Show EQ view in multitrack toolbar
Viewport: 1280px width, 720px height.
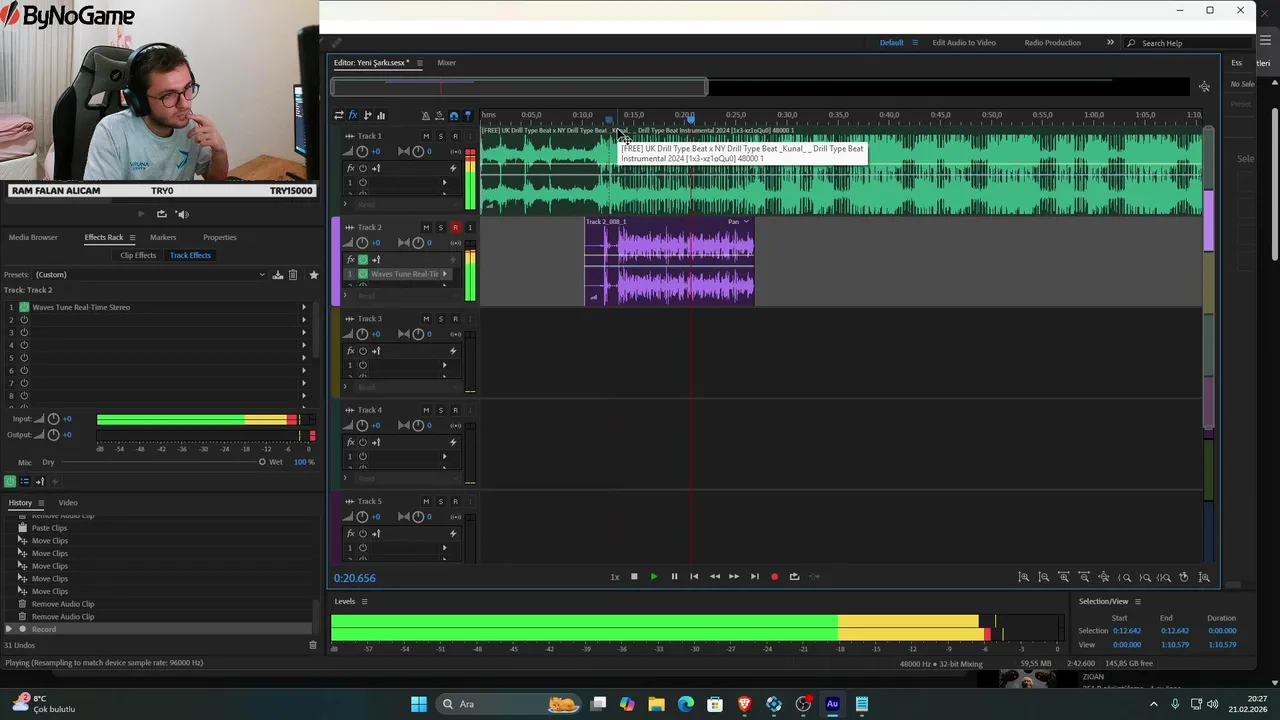point(381,115)
